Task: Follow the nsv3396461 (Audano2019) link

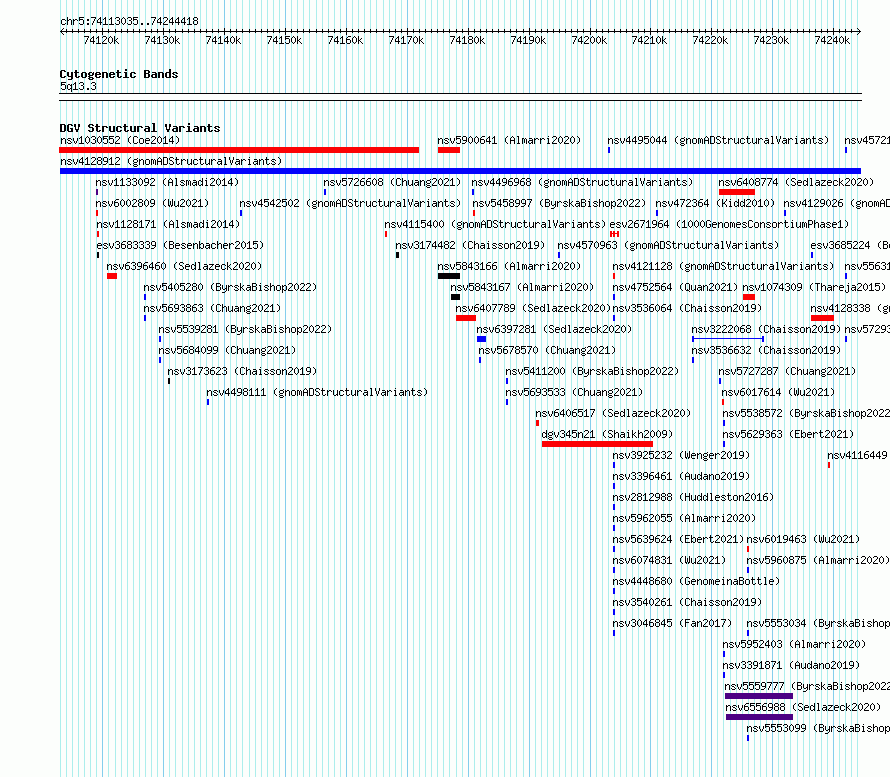Action: 681,476
